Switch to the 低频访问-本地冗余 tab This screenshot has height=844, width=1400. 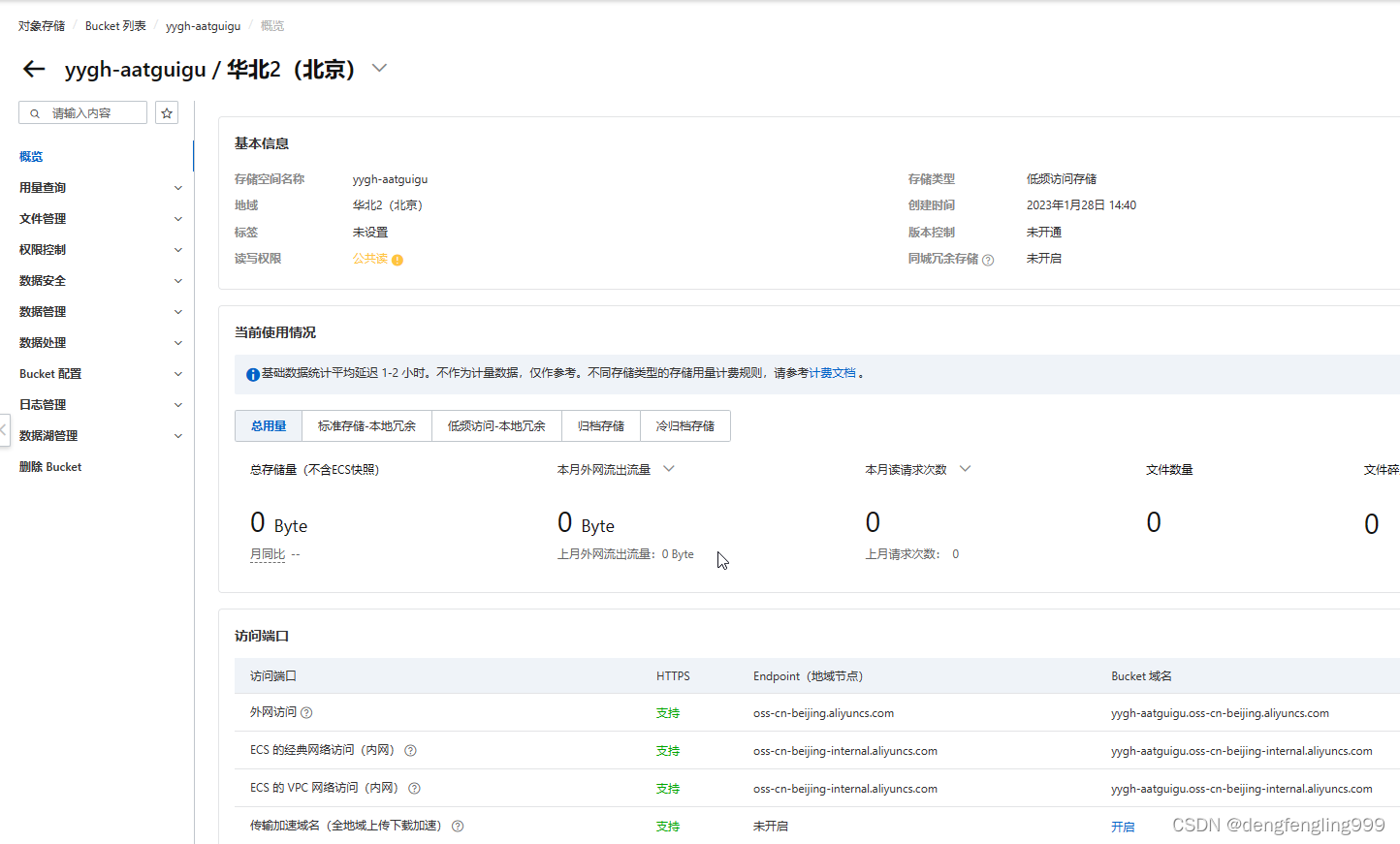click(496, 426)
